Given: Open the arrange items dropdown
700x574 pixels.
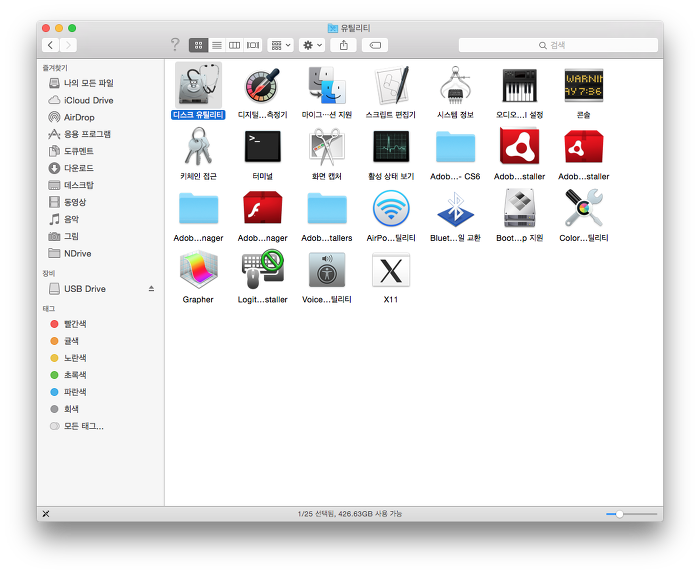Looking at the screenshot, I should click(x=280, y=45).
